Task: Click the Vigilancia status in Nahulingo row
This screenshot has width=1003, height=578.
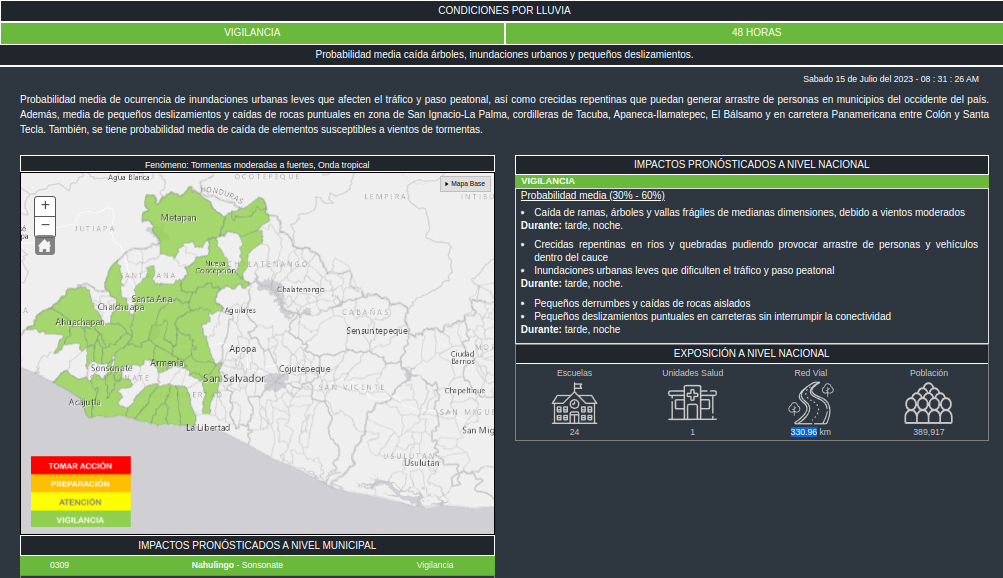Action: click(435, 565)
